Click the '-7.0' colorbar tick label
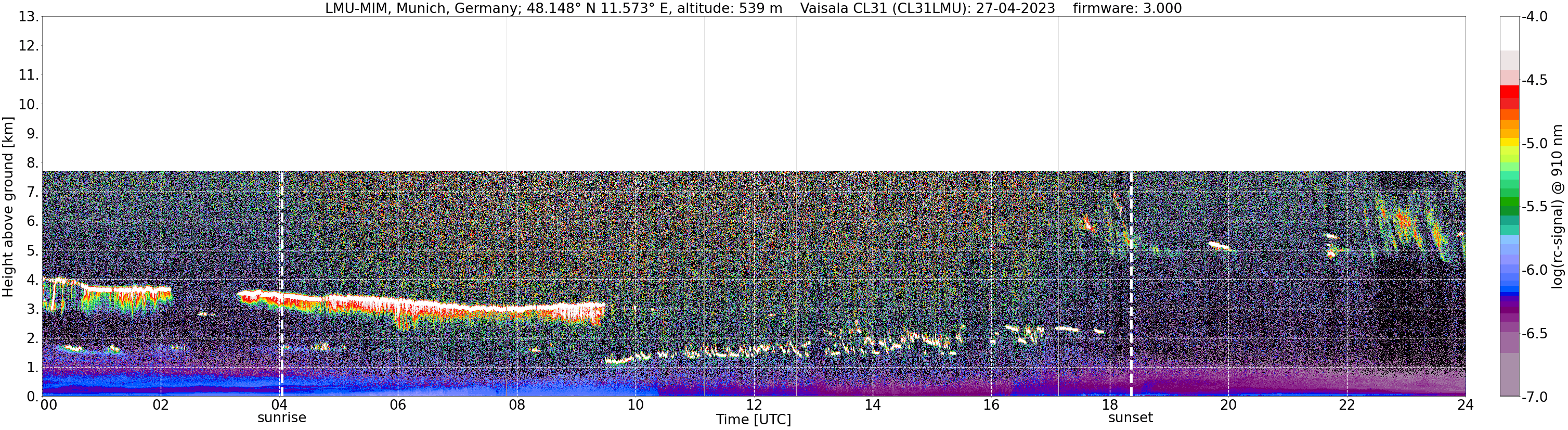Image resolution: width=1568 pixels, height=430 pixels. [1535, 397]
